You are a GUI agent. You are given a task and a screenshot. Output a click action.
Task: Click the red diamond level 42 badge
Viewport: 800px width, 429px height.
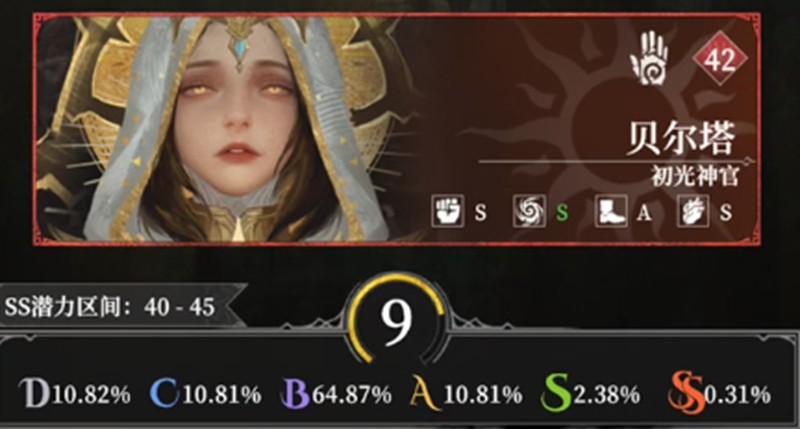click(x=720, y=59)
